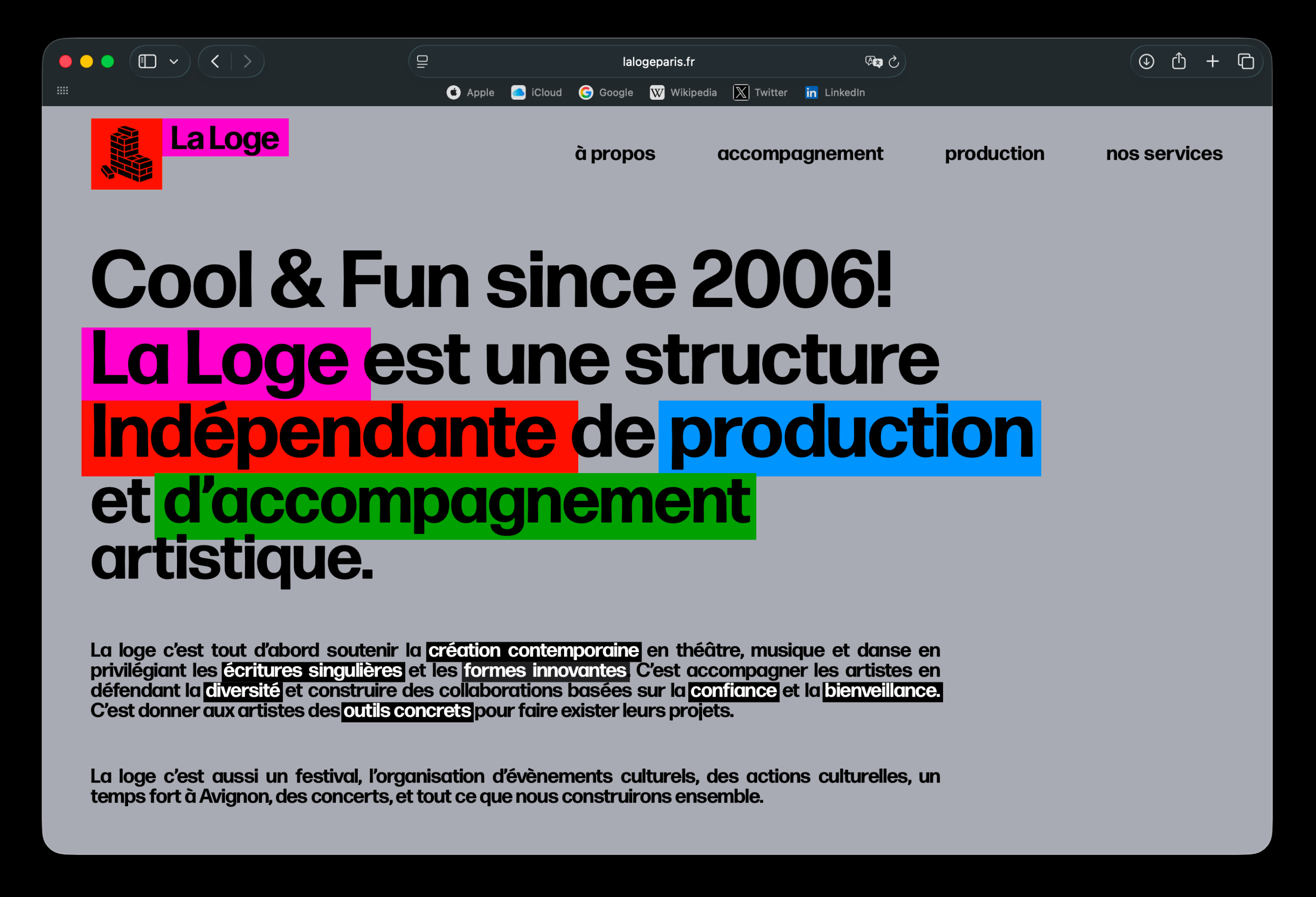Viewport: 1316px width, 897px height.
Task: Open the nos services menu
Action: [1164, 153]
